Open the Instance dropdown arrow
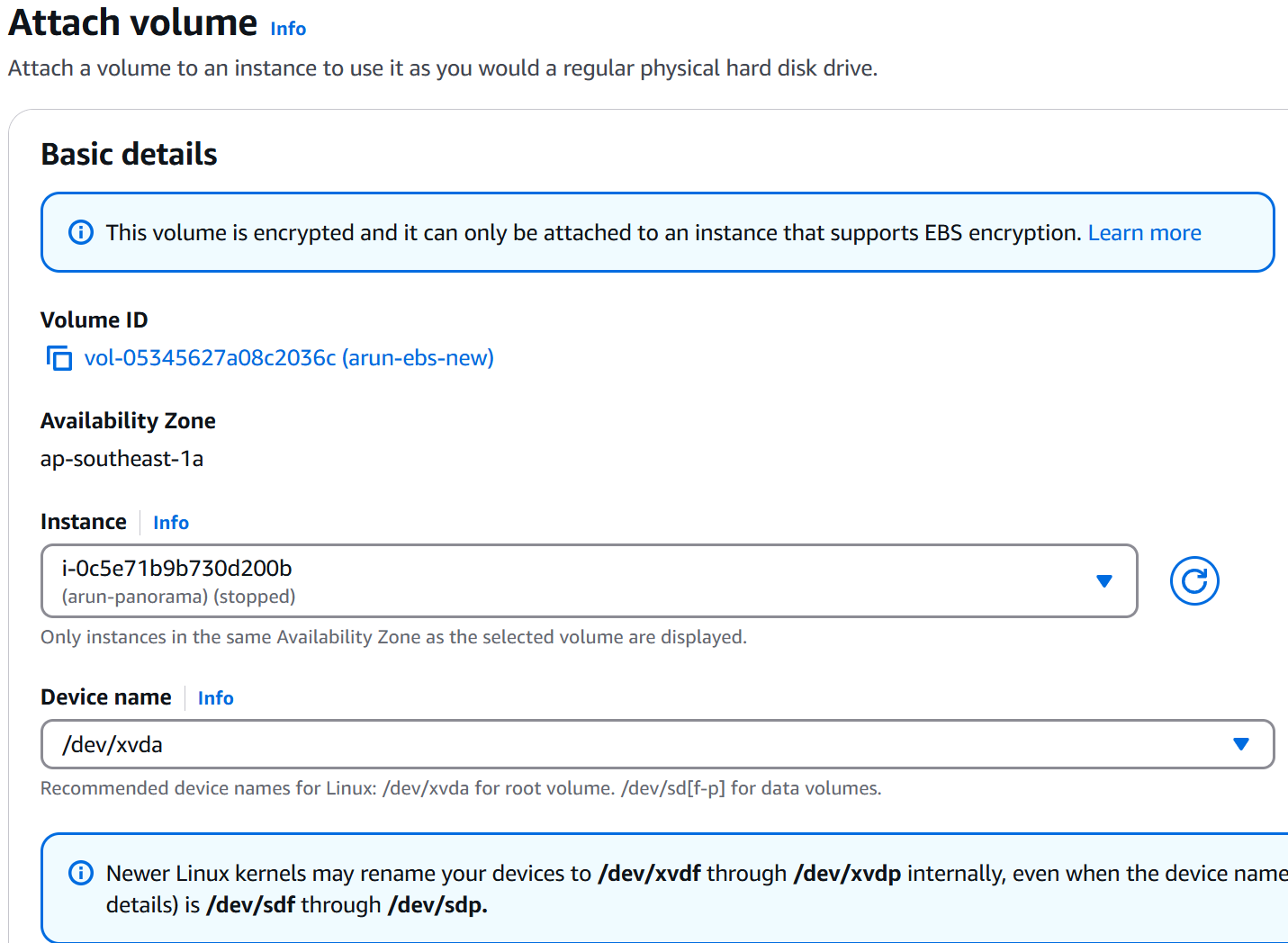1288x943 pixels. (1104, 581)
